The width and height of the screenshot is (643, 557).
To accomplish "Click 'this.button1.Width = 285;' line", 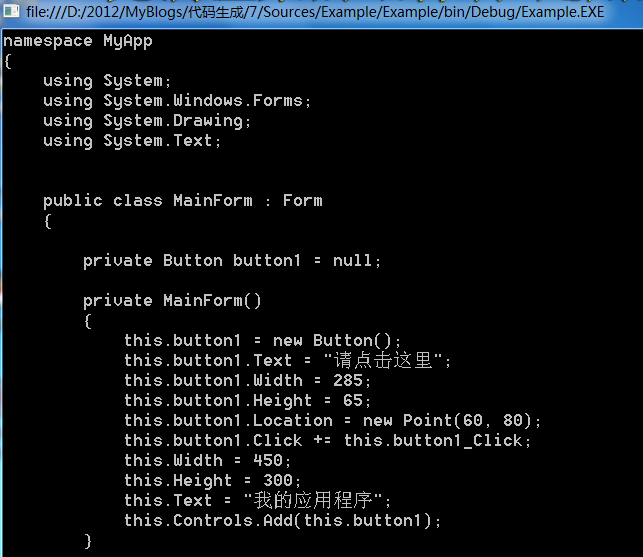I will point(248,381).
